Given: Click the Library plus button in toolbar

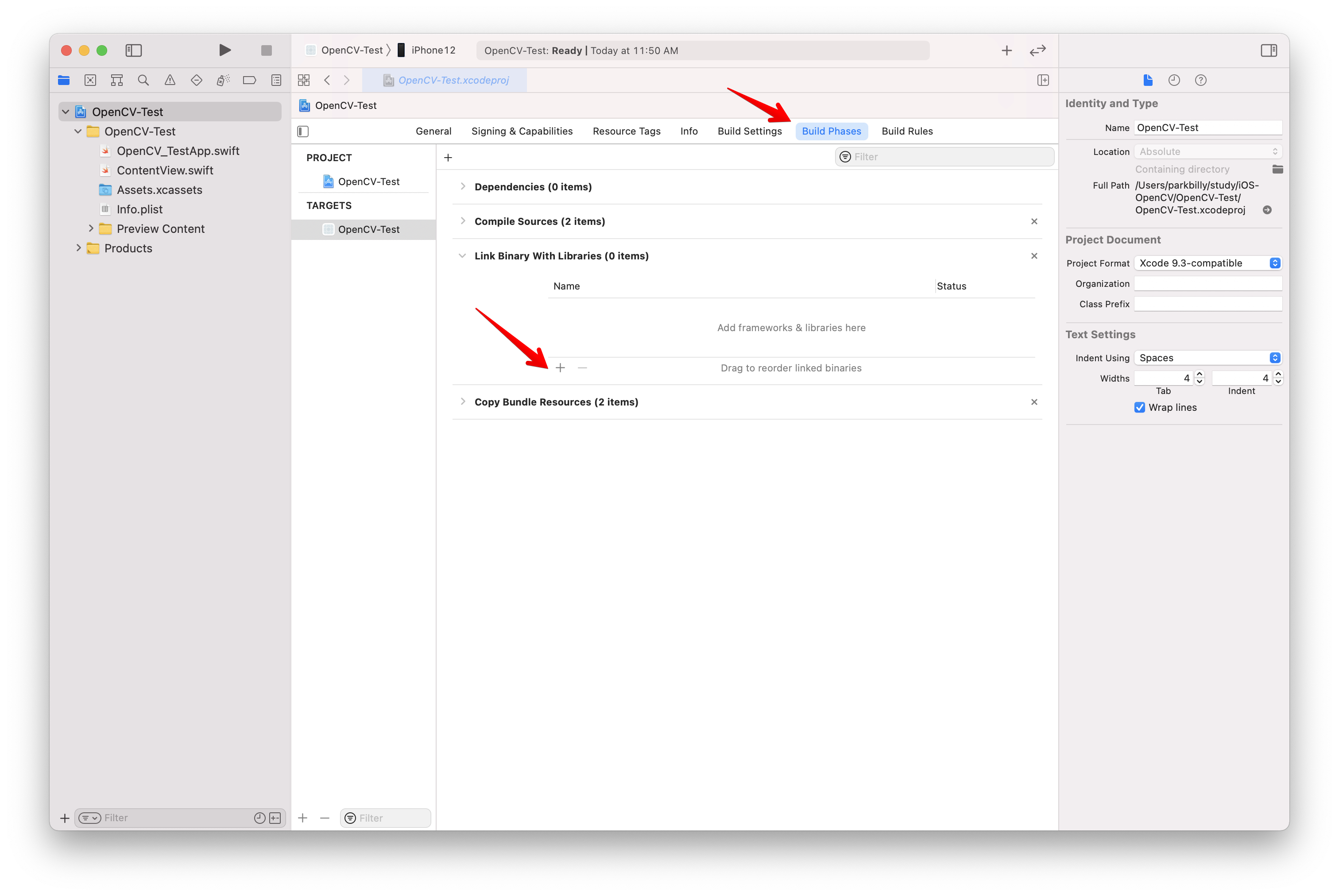Looking at the screenshot, I should [1006, 50].
